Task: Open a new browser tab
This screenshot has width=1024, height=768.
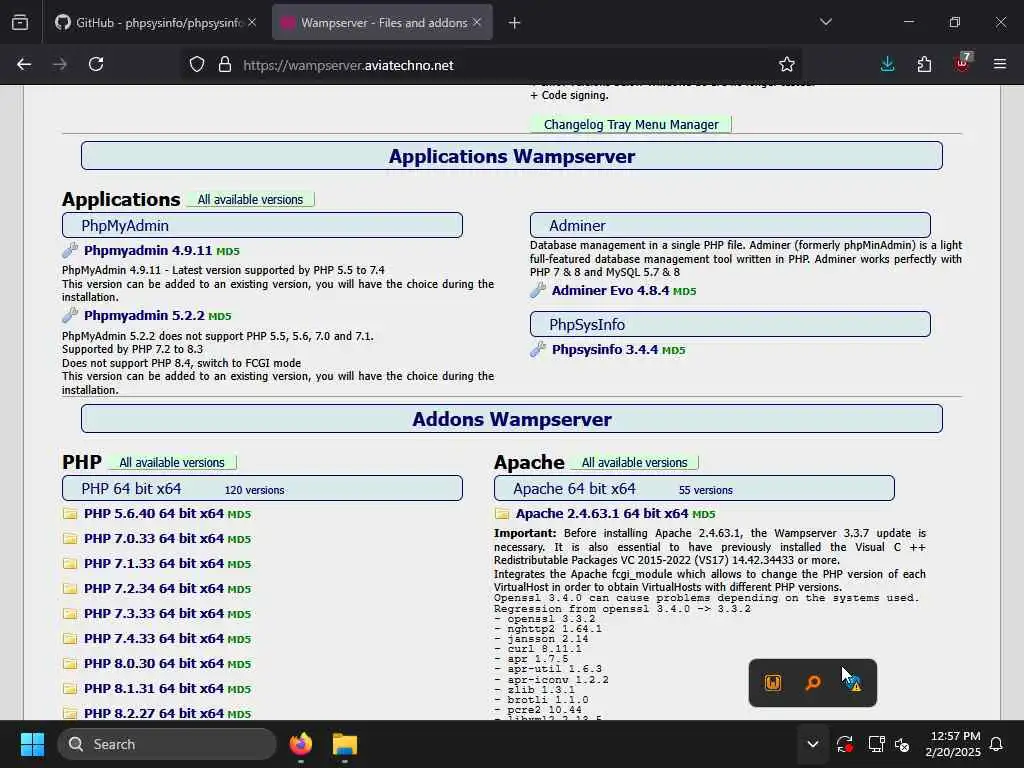Action: point(514,23)
